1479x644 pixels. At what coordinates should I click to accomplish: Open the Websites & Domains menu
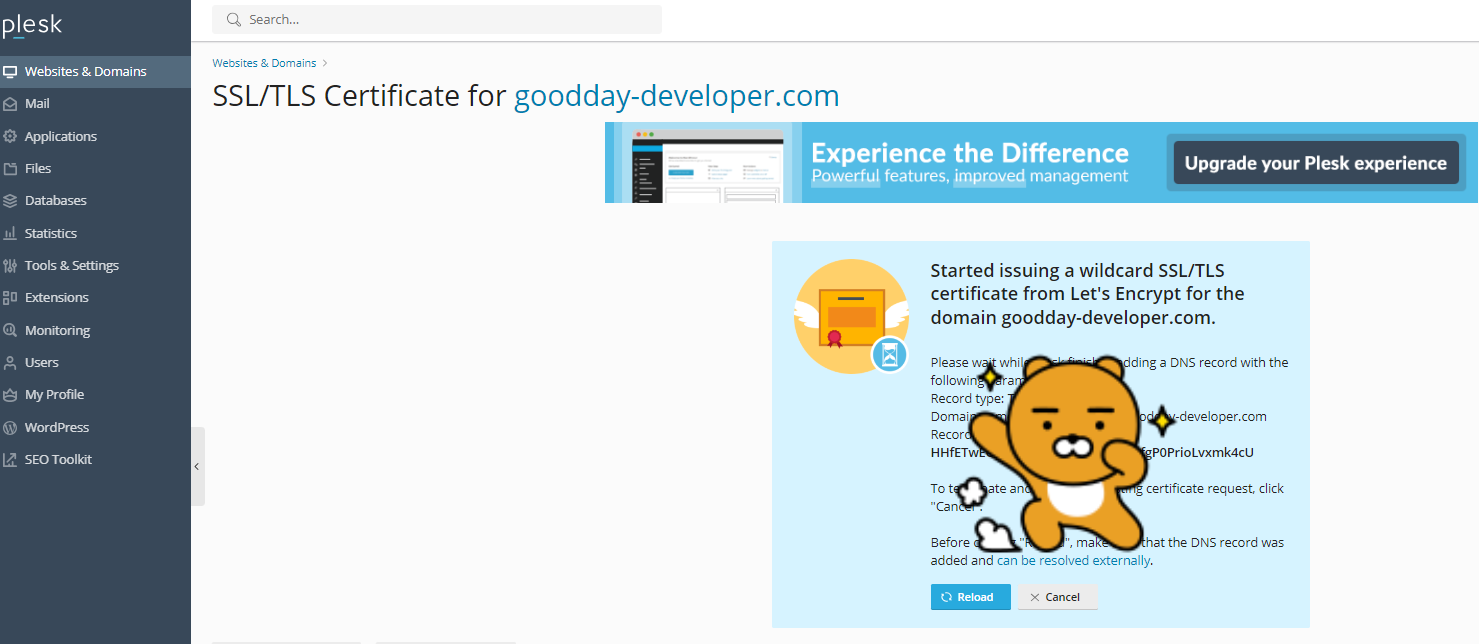pos(95,72)
